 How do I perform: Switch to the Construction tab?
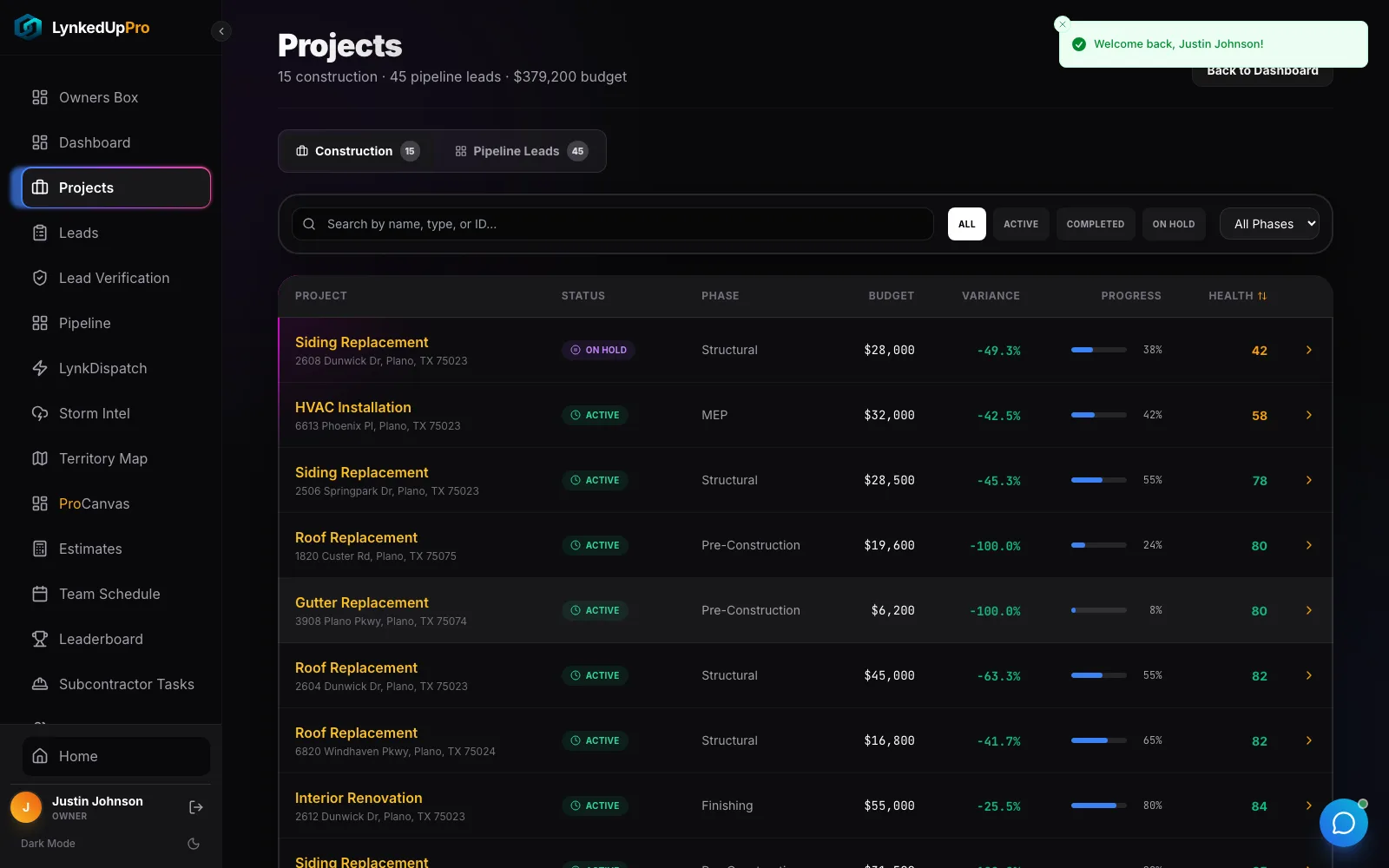click(358, 151)
